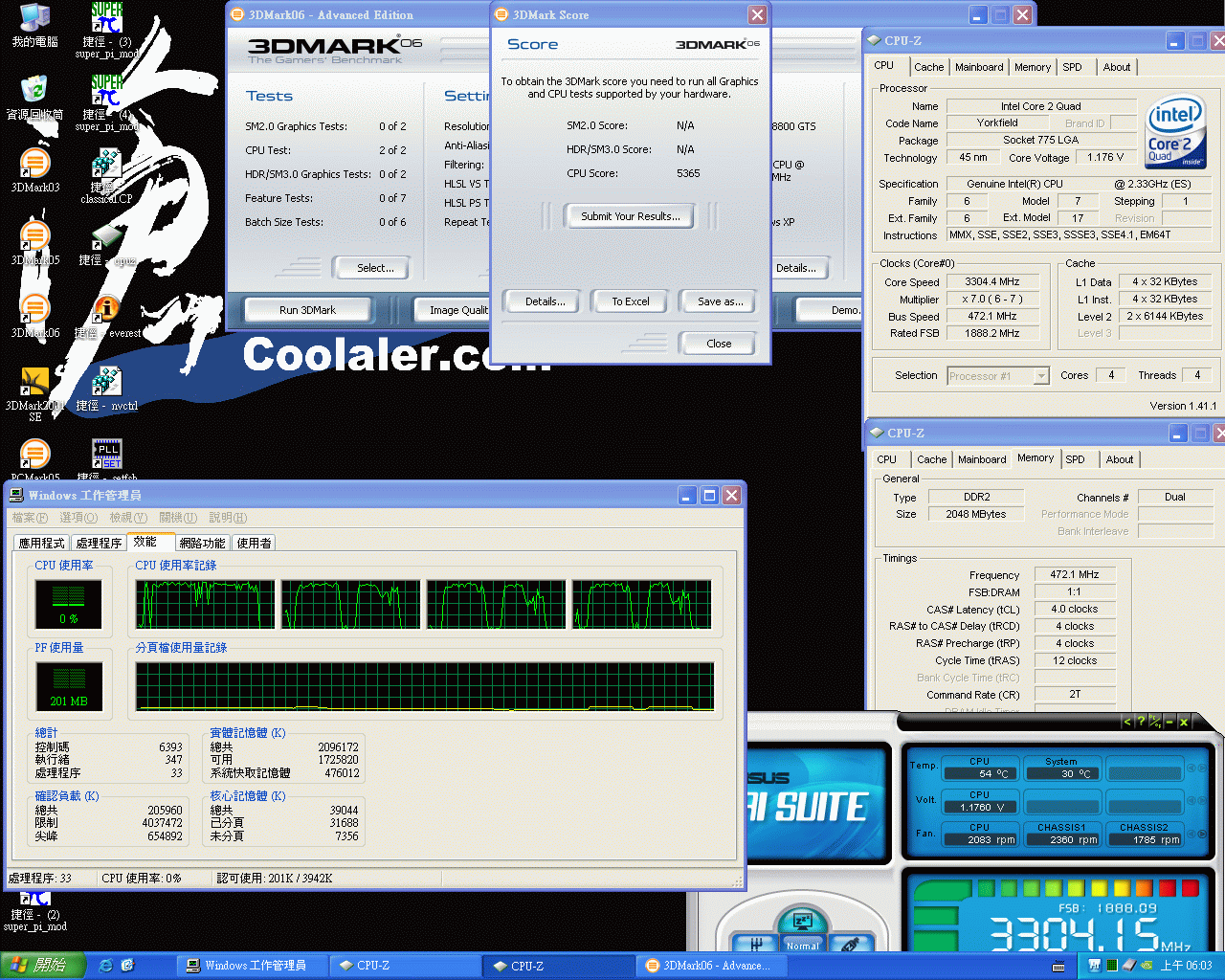Viewport: 1225px width, 980px height.
Task: Click 3DMark06 Advanced taskbar button
Action: pos(711,966)
